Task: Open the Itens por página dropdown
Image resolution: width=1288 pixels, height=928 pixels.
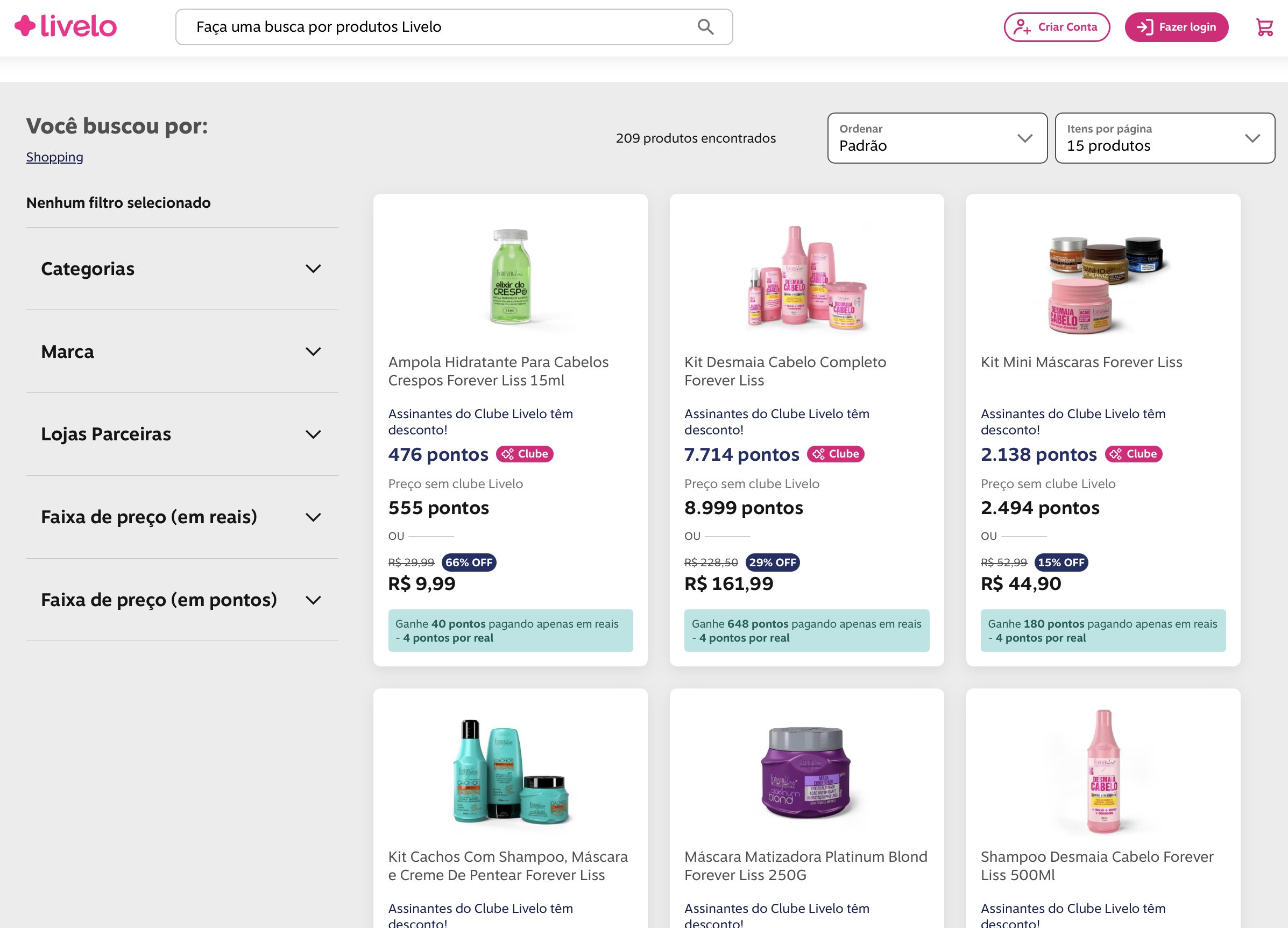Action: (1165, 138)
